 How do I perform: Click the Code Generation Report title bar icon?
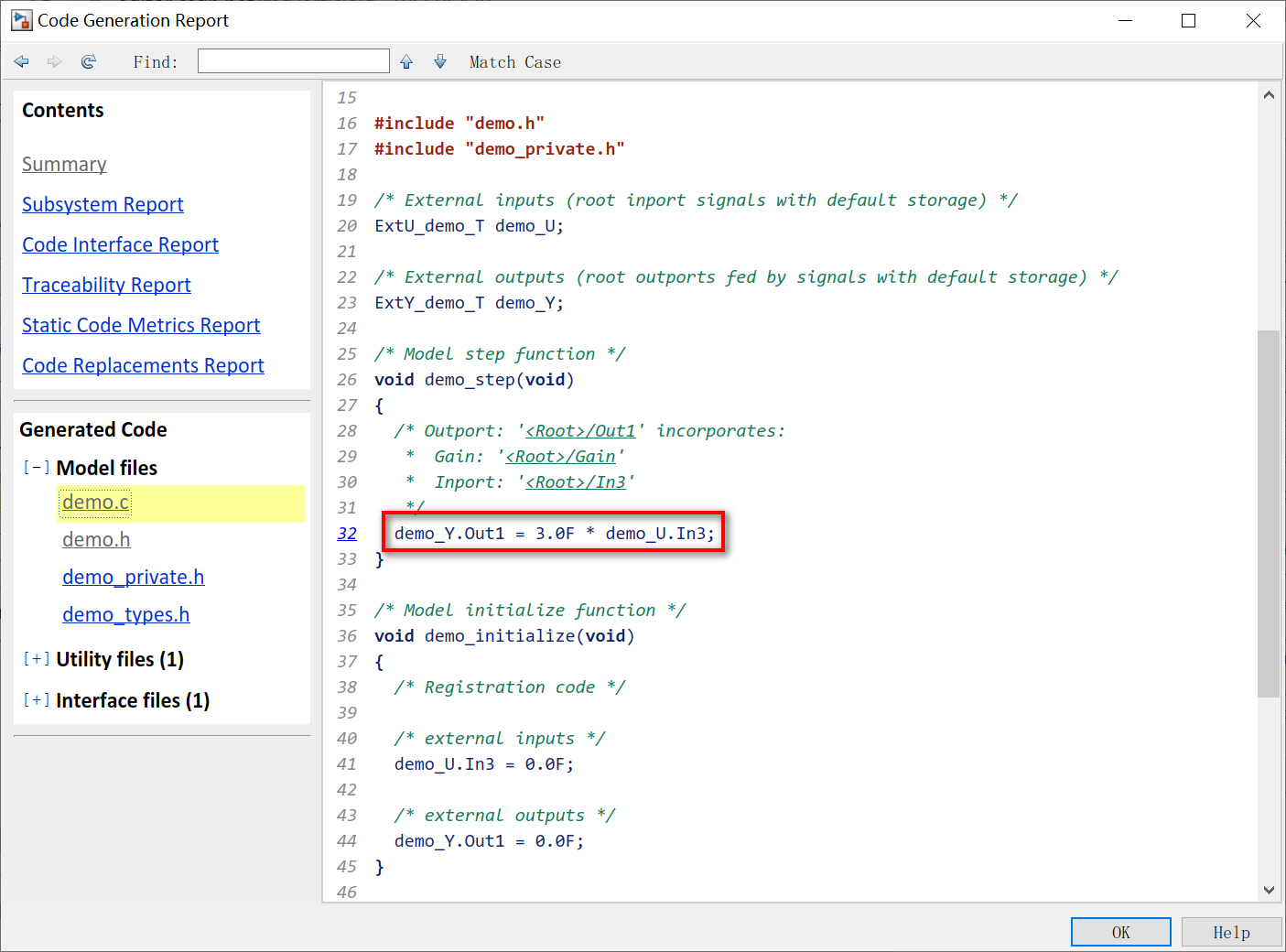[21, 20]
